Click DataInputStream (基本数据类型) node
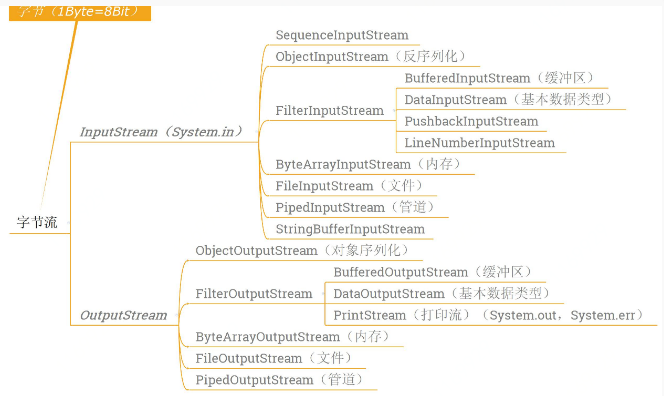This screenshot has width=664, height=396. pyautogui.click(x=508, y=100)
